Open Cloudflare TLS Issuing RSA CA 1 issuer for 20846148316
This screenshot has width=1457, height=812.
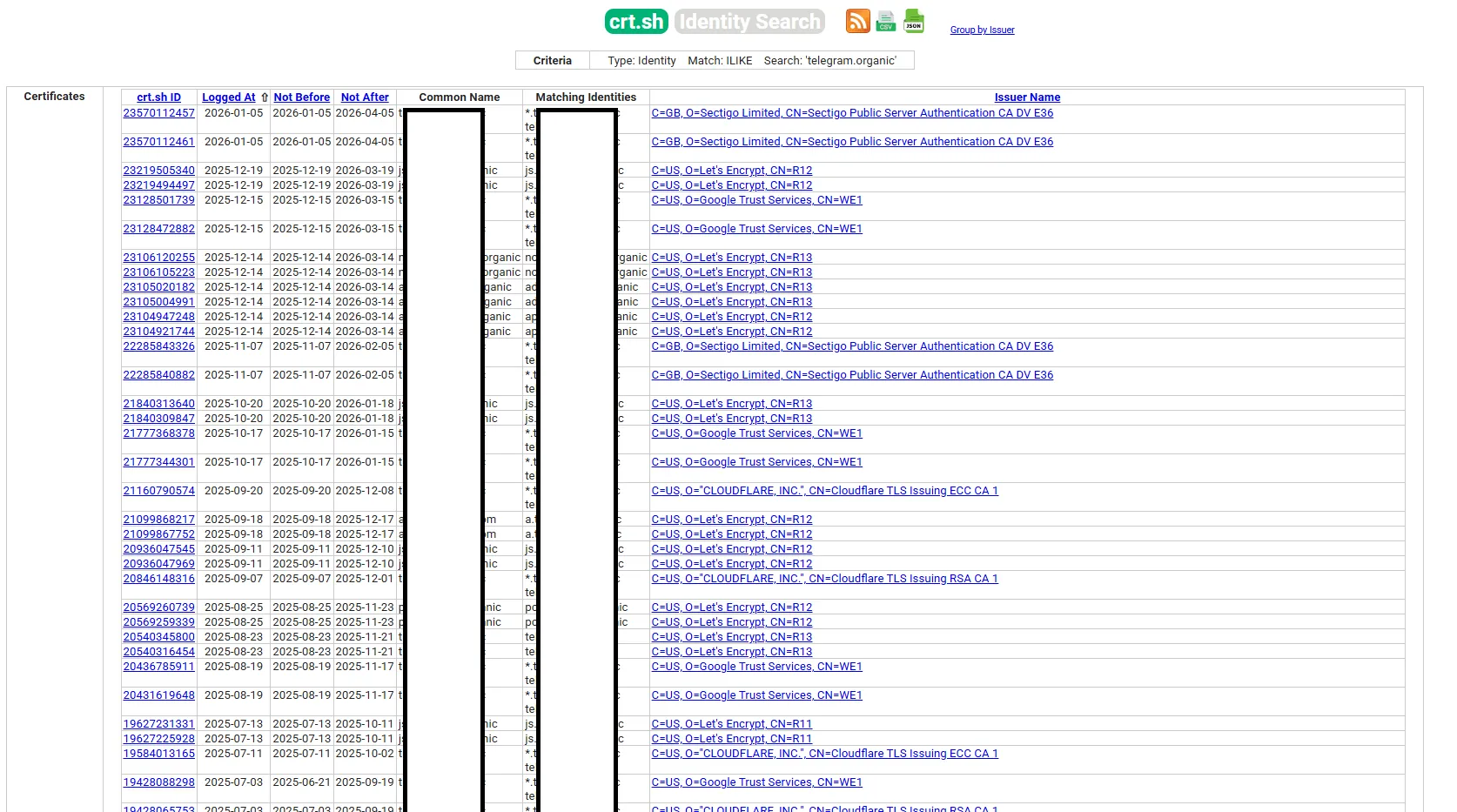(x=824, y=579)
